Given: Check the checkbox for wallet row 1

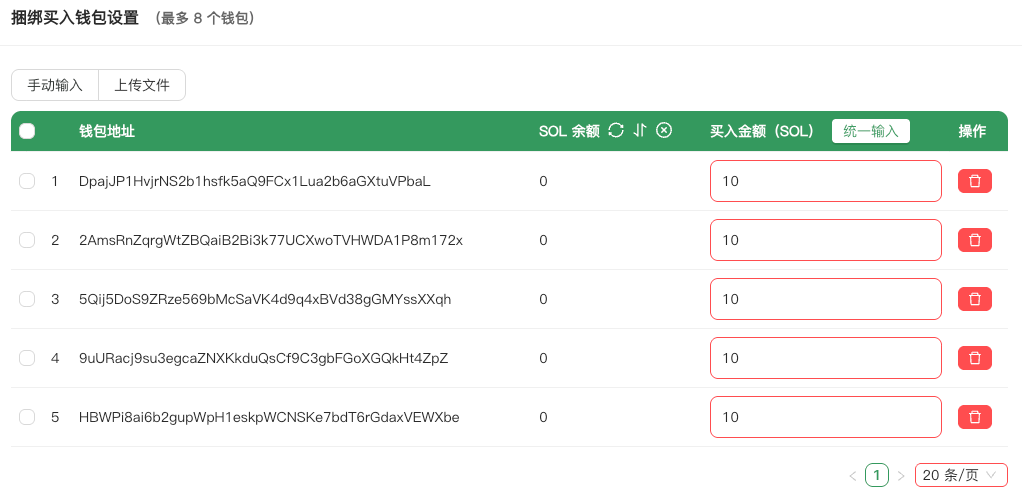Looking at the screenshot, I should coord(27,181).
